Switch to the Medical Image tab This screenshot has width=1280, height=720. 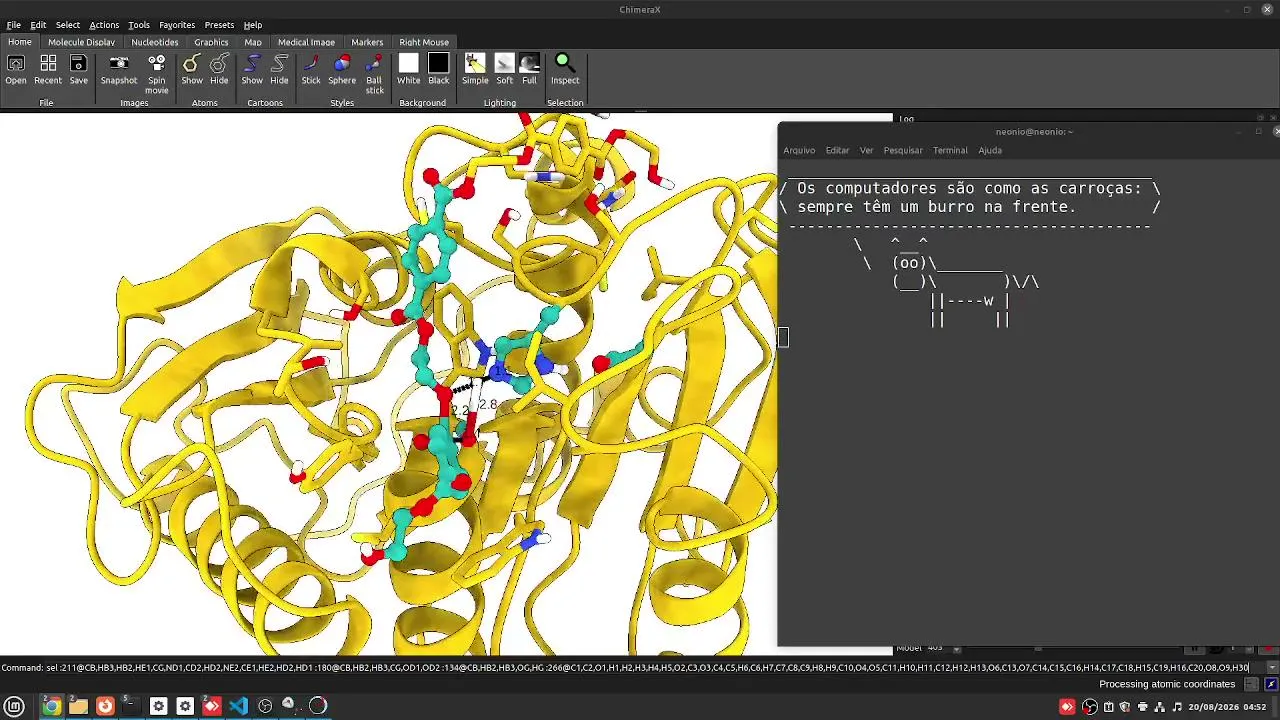pyautogui.click(x=306, y=42)
